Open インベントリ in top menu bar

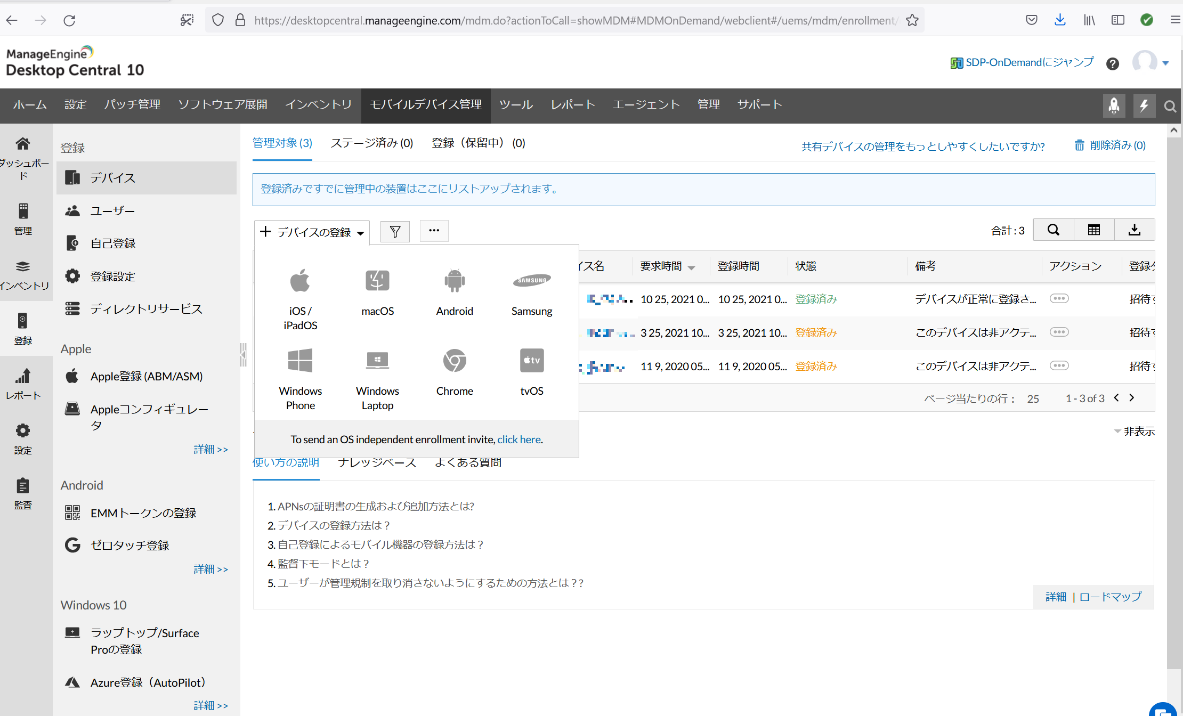click(318, 105)
